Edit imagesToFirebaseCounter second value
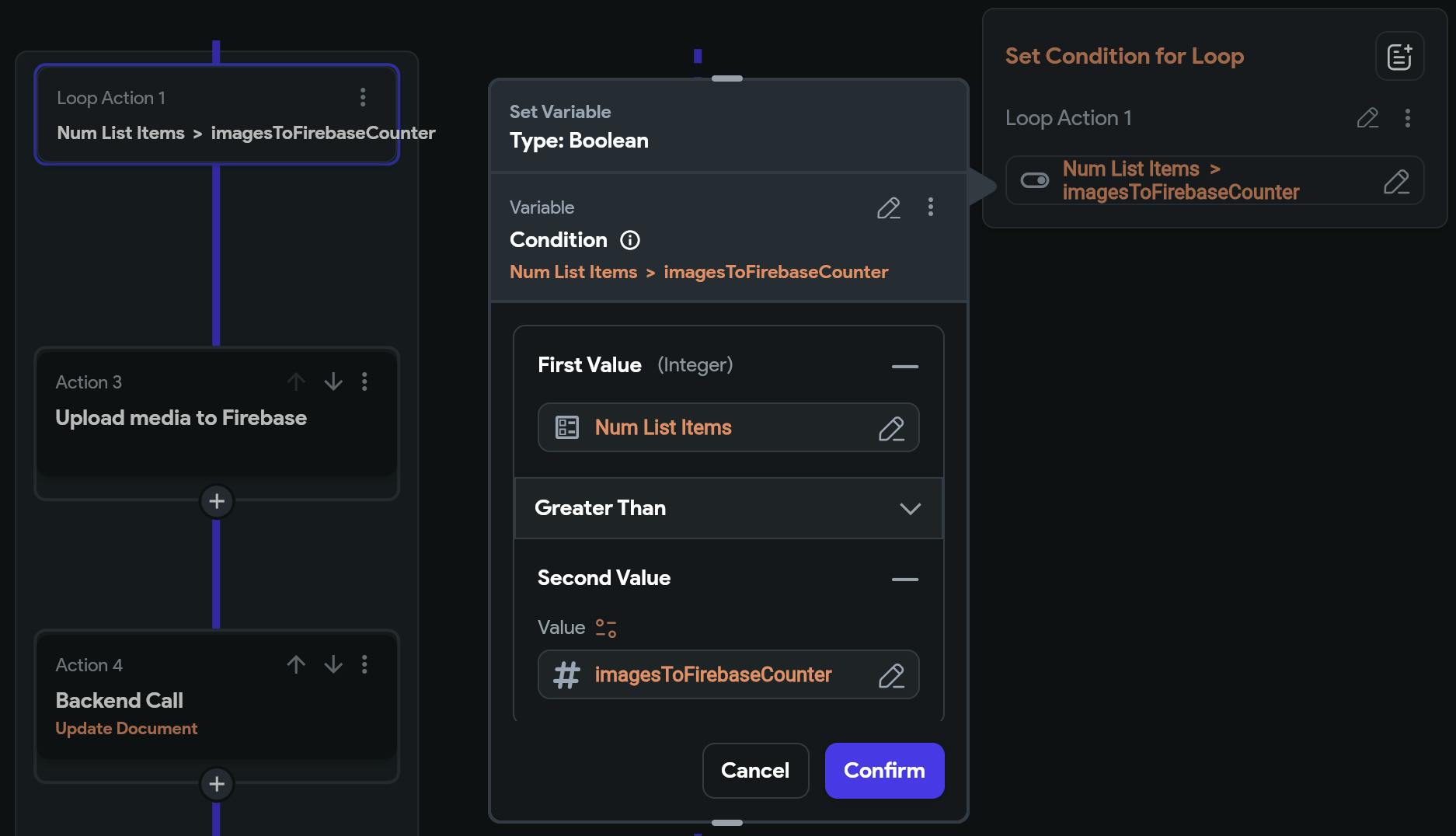Screen dimensions: 1456x836 coord(891,675)
